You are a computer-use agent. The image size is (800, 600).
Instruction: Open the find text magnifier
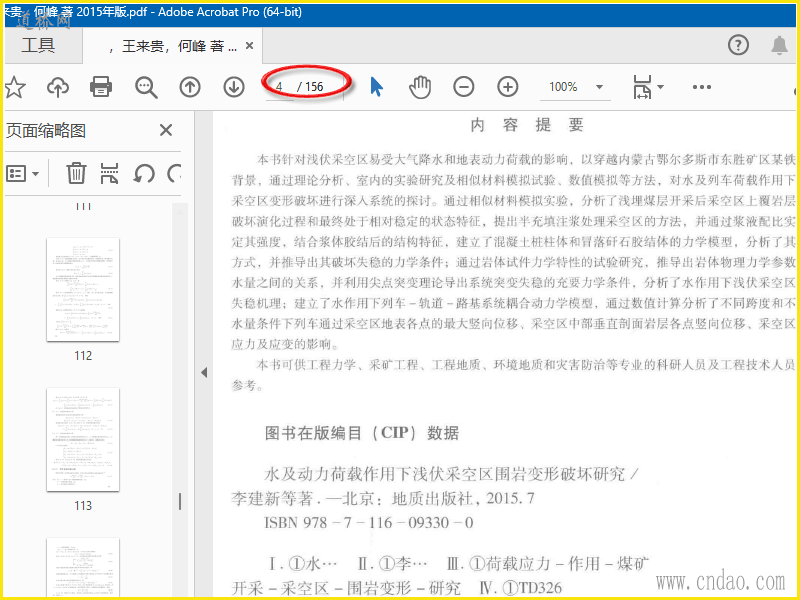[146, 87]
